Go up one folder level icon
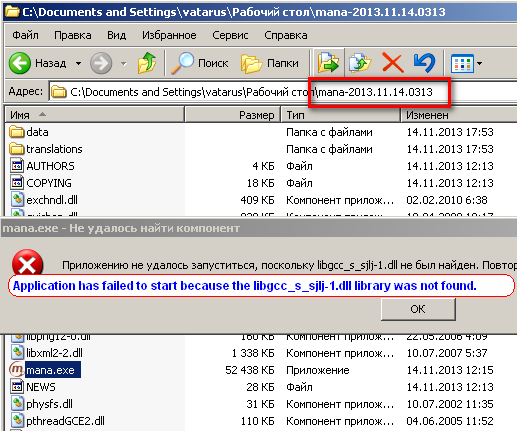 tap(147, 63)
